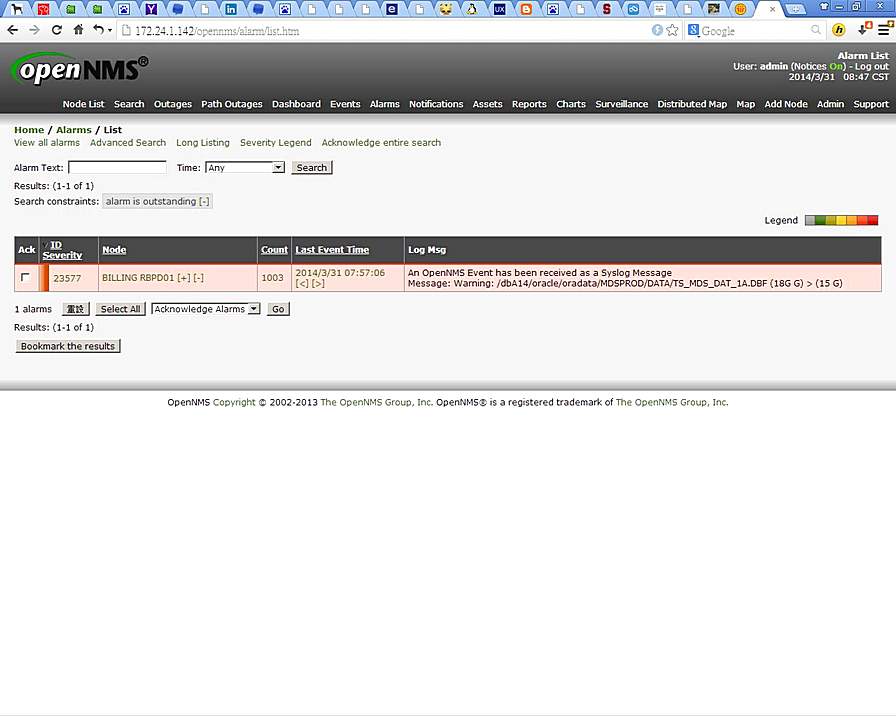Image resolution: width=896 pixels, height=717 pixels.
Task: Click the undo closed tab arrow icon
Action: click(x=98, y=30)
